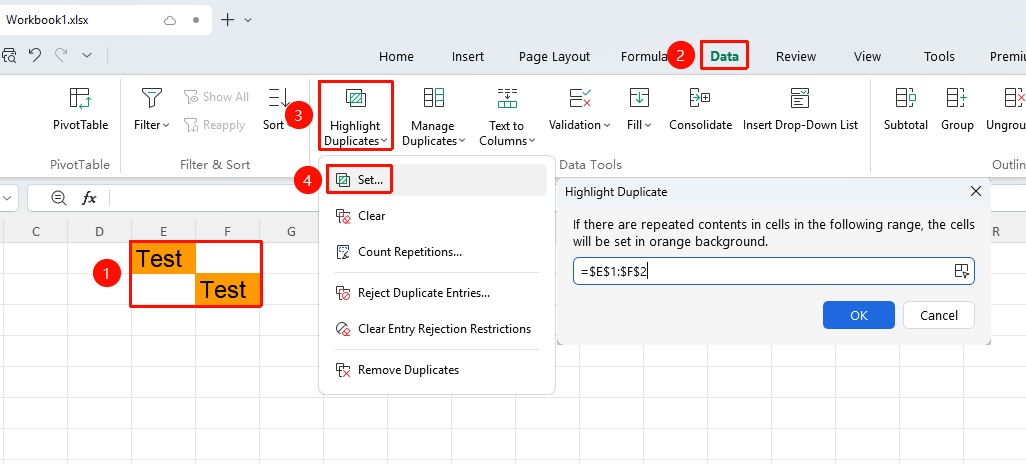Click Show All in Filter & Sort
Screen dimensions: 1026x464
click(217, 97)
